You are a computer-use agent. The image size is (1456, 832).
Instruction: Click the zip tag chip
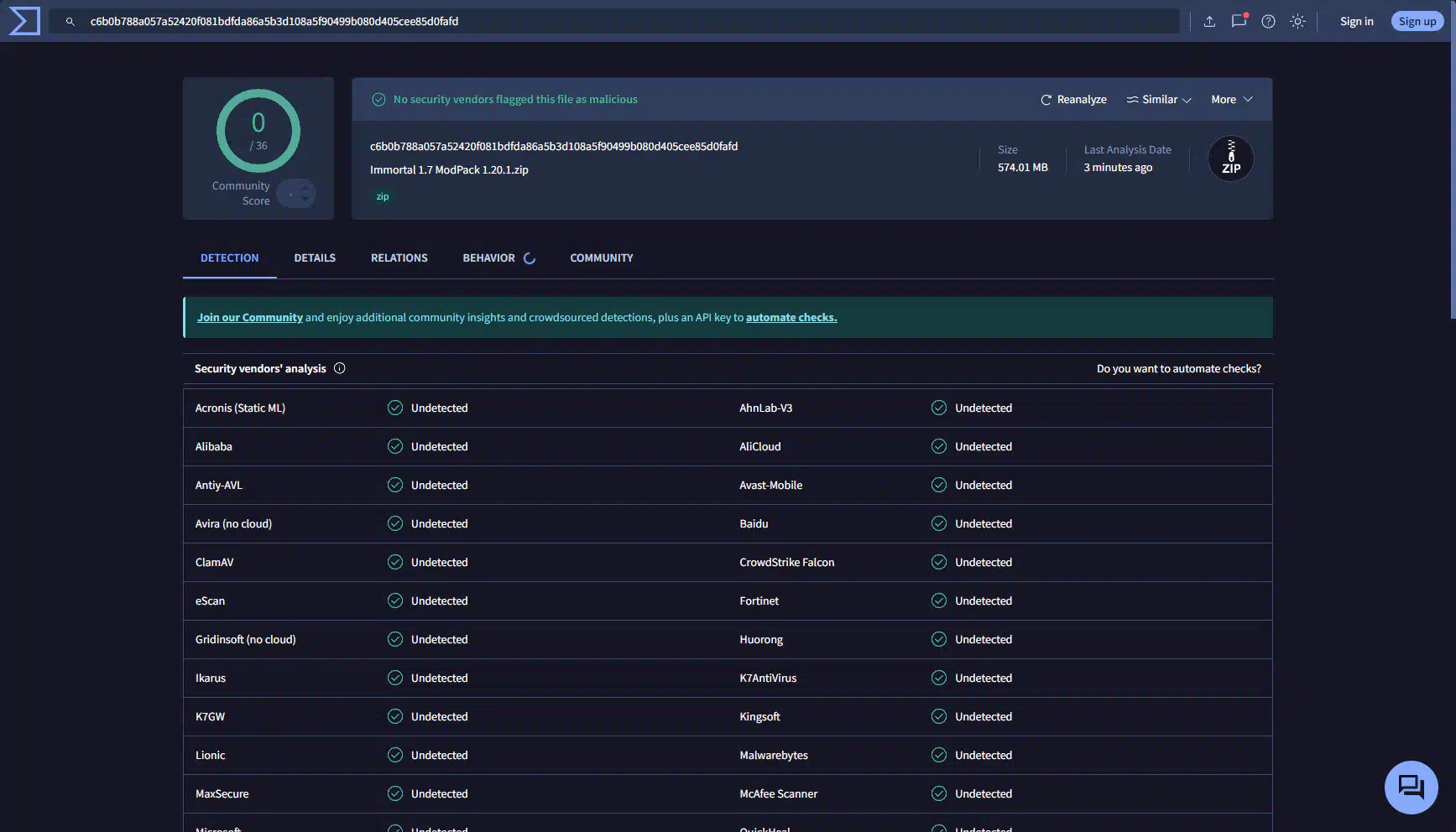383,196
